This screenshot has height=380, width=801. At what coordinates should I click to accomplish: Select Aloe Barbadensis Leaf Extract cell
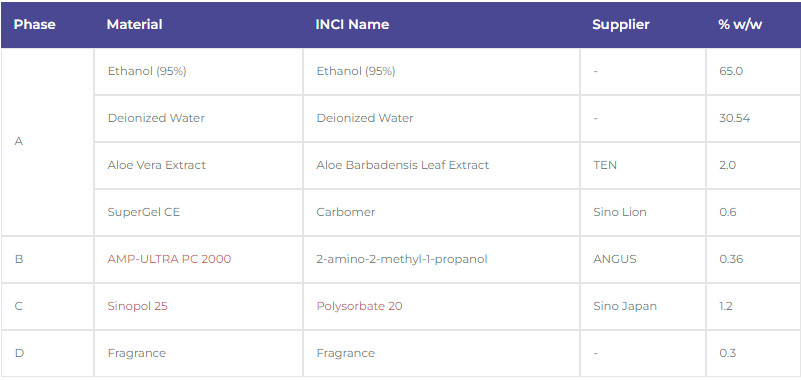tap(442, 165)
